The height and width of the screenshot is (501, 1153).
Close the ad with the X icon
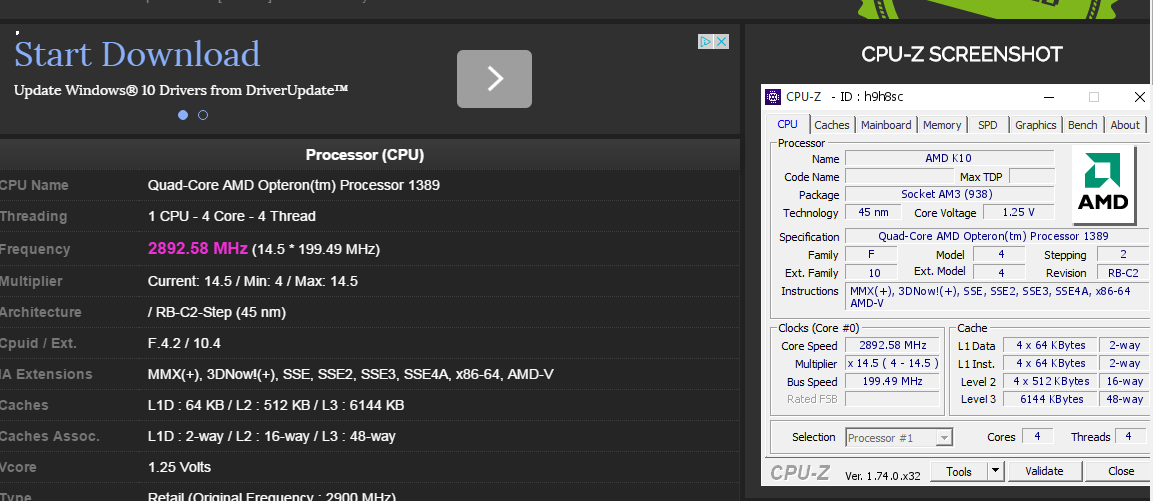721,42
